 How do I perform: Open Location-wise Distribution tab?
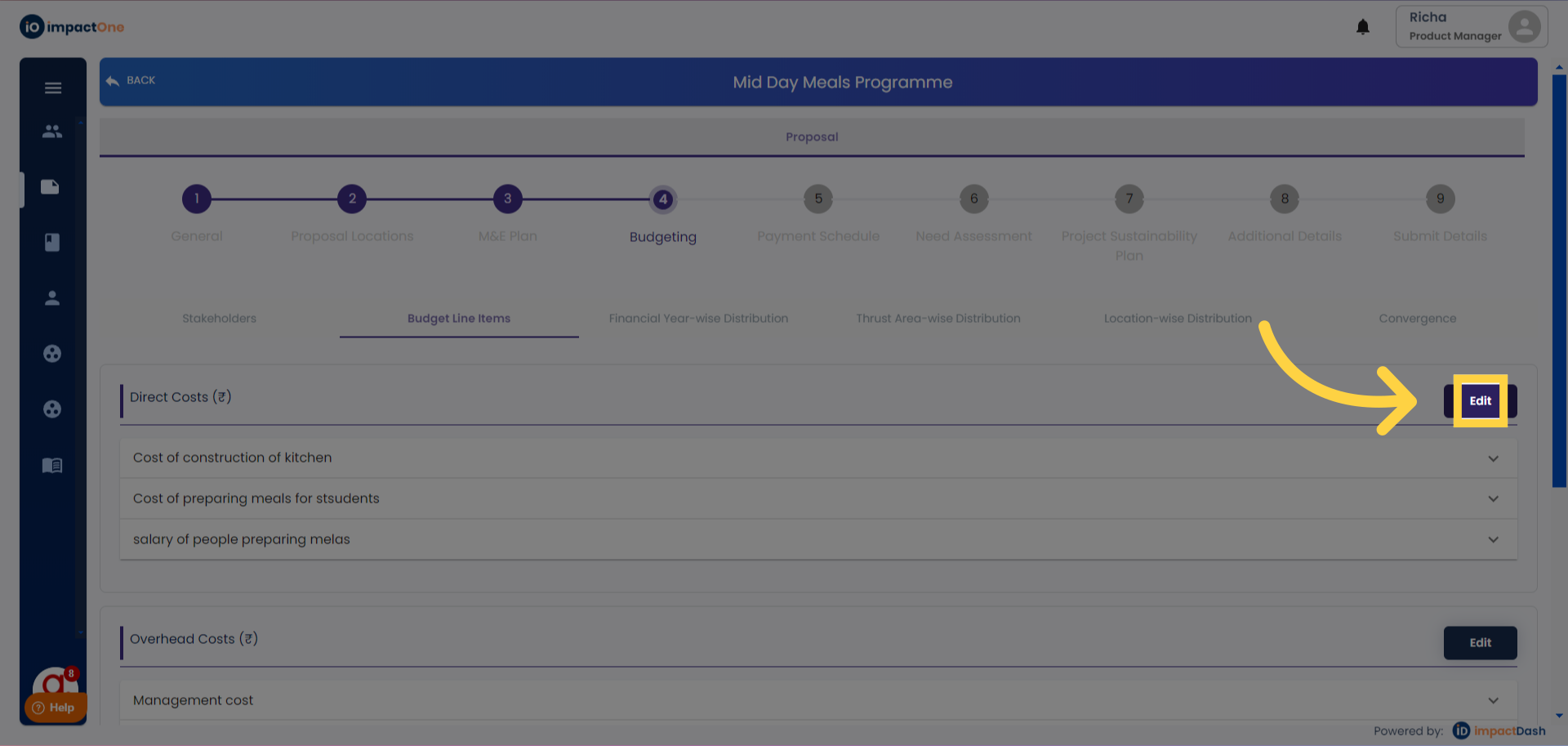coord(1178,319)
